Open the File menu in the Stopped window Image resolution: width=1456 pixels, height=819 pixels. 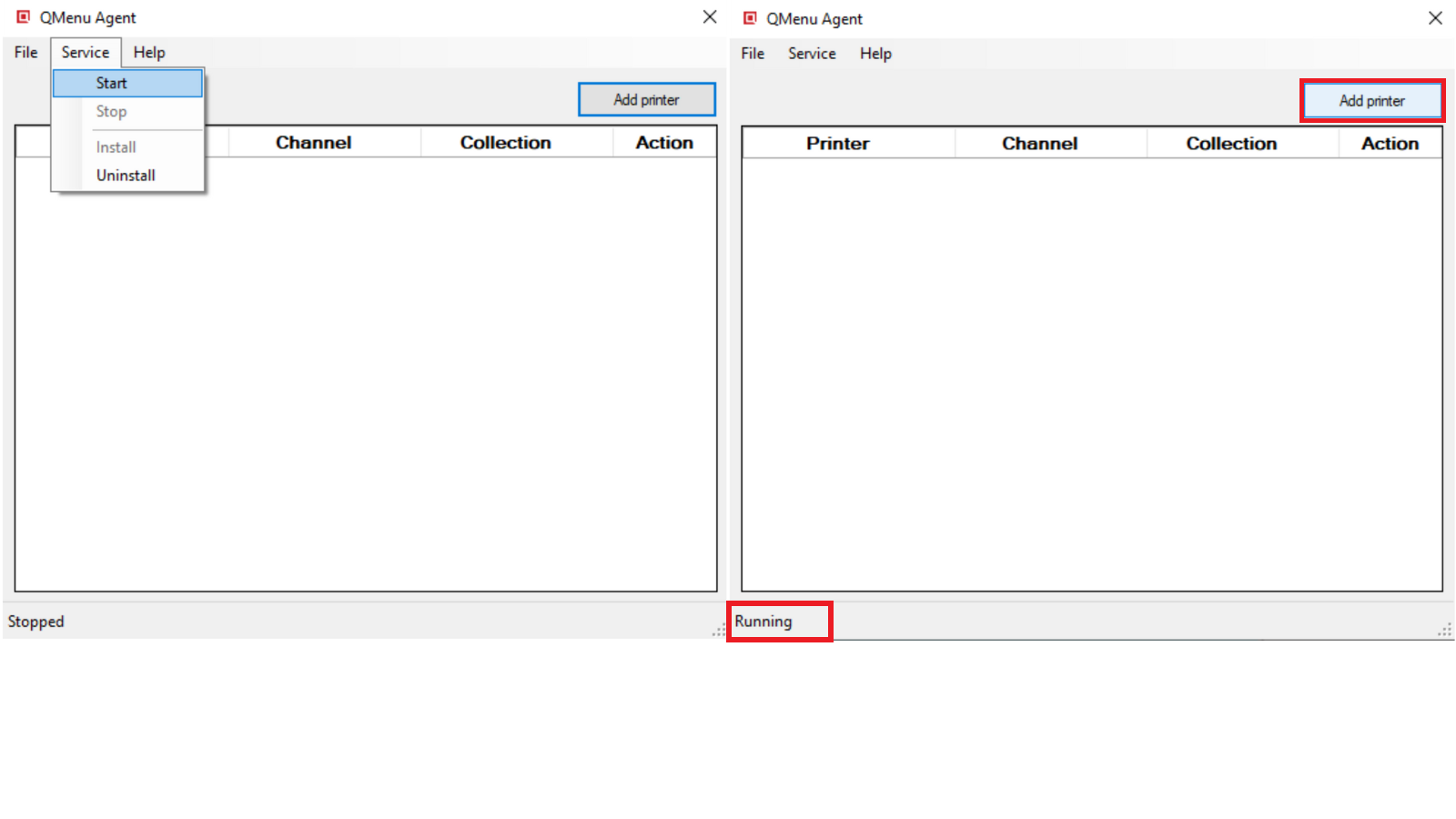25,53
